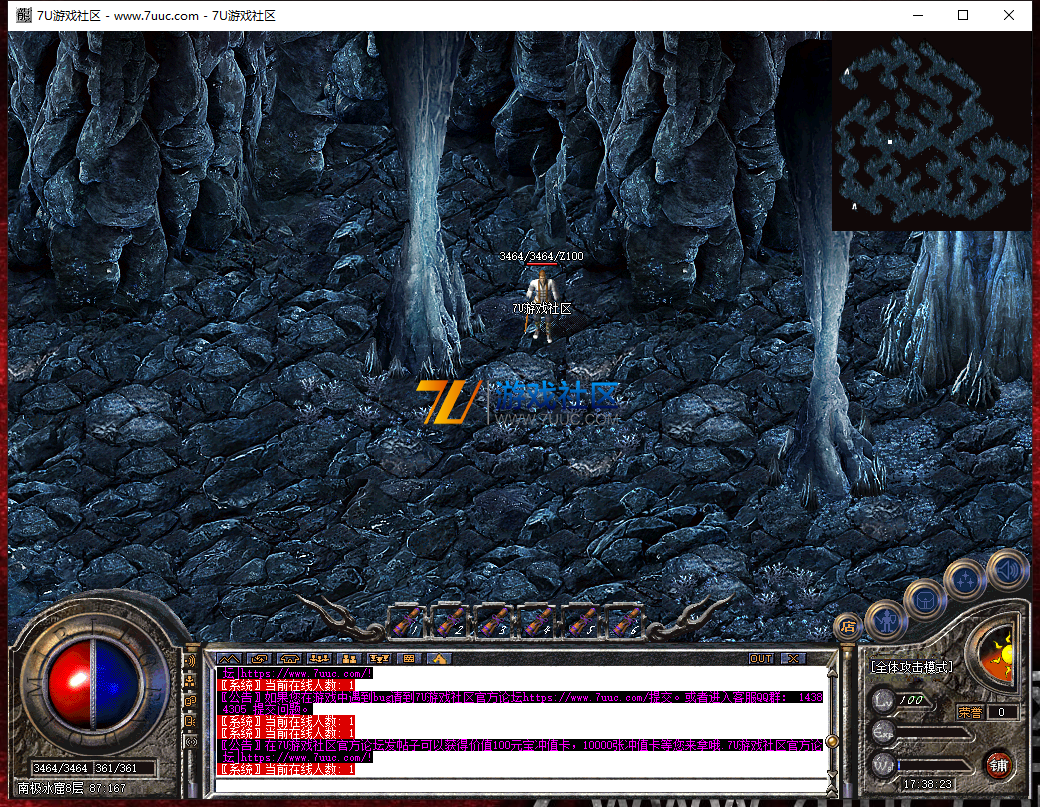The height and width of the screenshot is (807, 1040).
Task: Use the scroll item in belt slot 5
Action: coord(582,623)
